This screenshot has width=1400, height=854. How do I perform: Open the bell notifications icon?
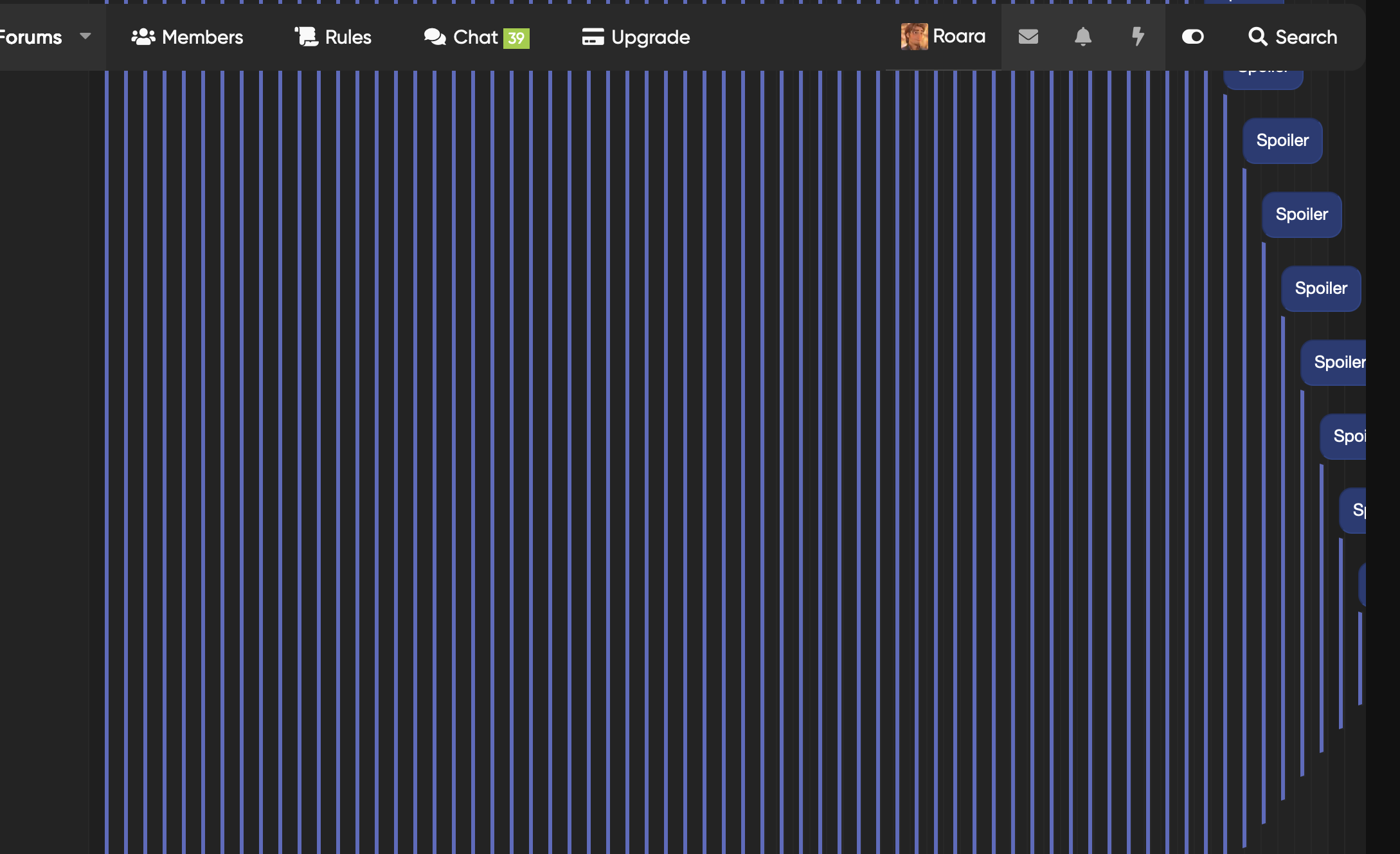pyautogui.click(x=1083, y=37)
